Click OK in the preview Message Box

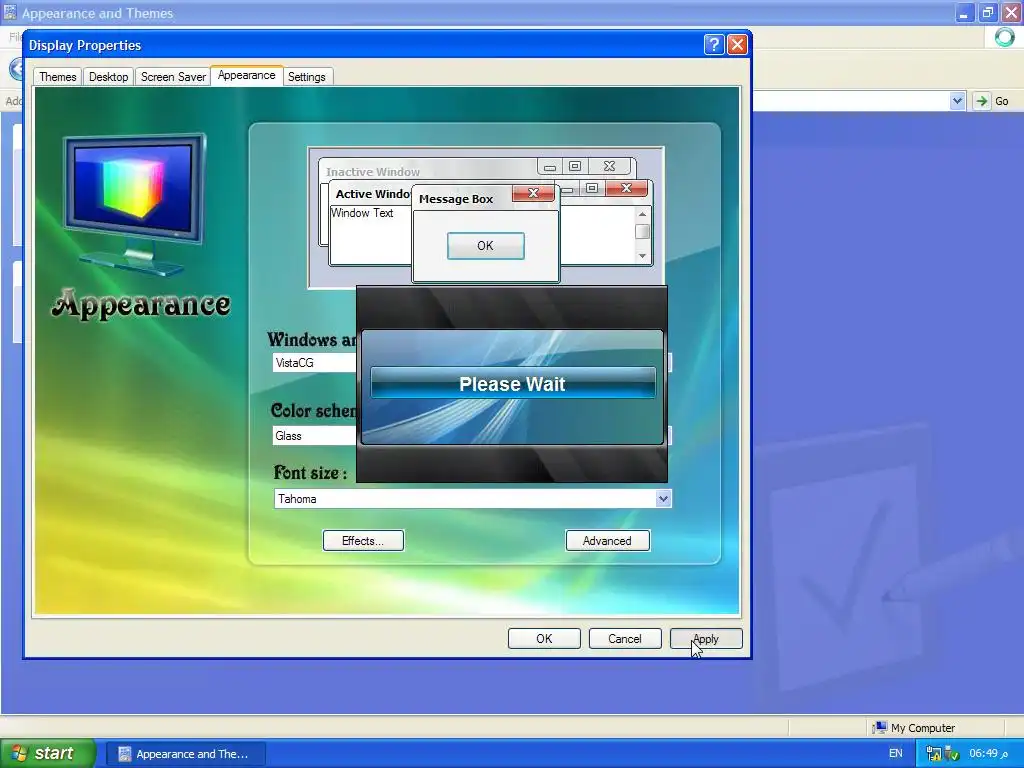click(x=485, y=246)
